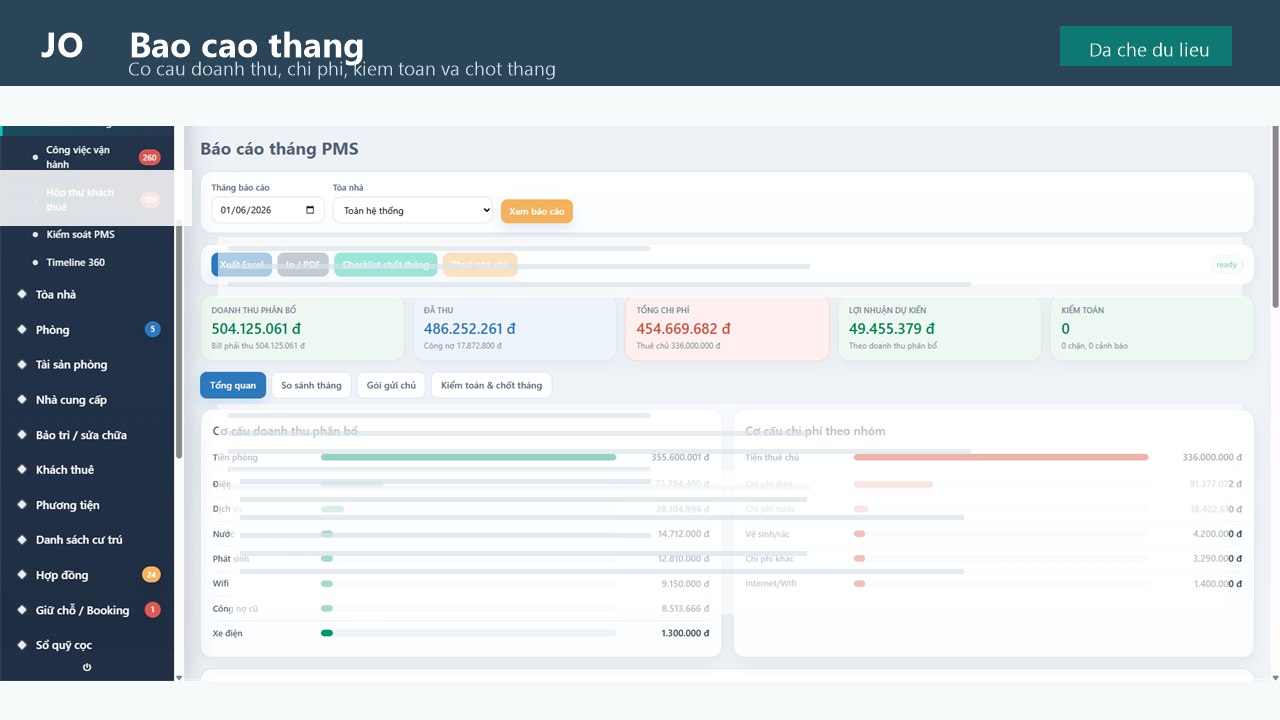Image resolution: width=1280 pixels, height=720 pixels.
Task: Click the Checklist chốt tháng button
Action: click(386, 265)
